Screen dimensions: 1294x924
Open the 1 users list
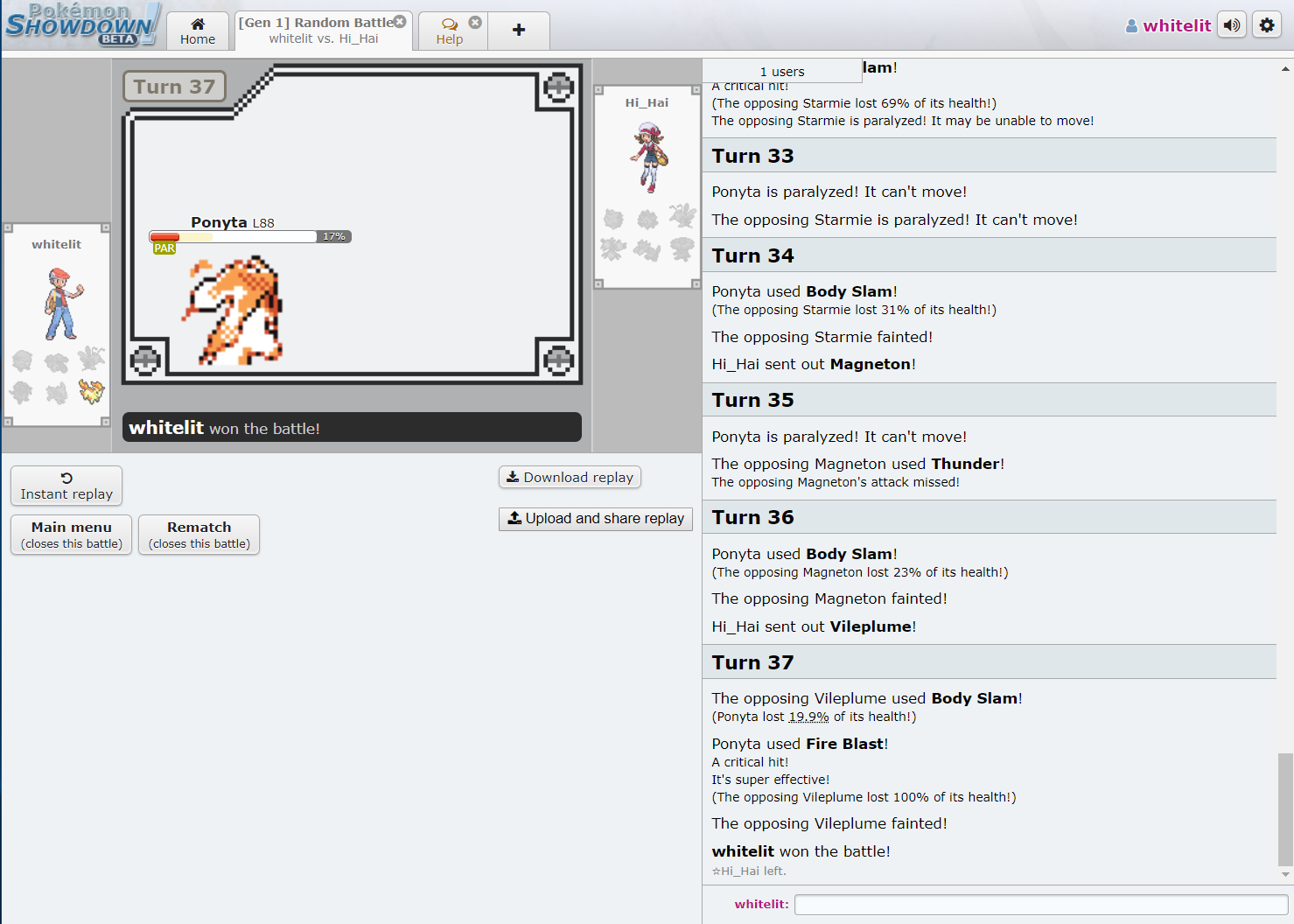click(782, 72)
